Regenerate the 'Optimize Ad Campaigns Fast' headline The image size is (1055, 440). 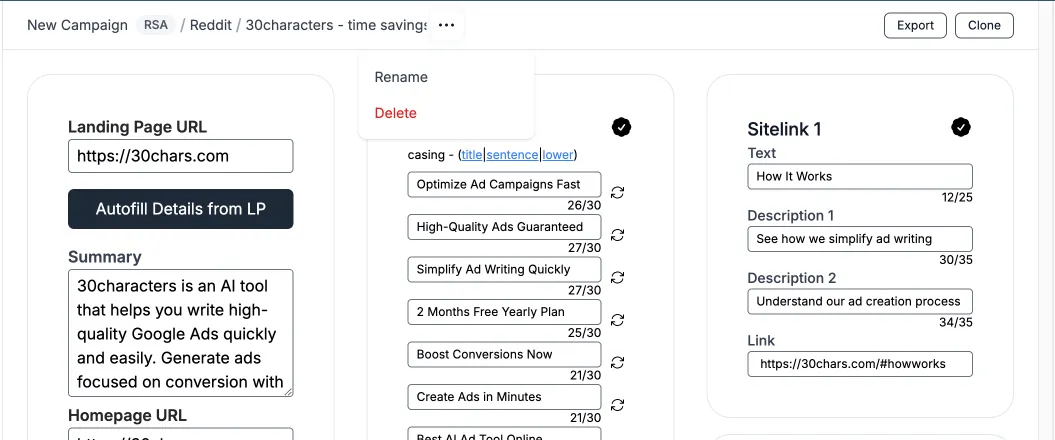click(617, 192)
